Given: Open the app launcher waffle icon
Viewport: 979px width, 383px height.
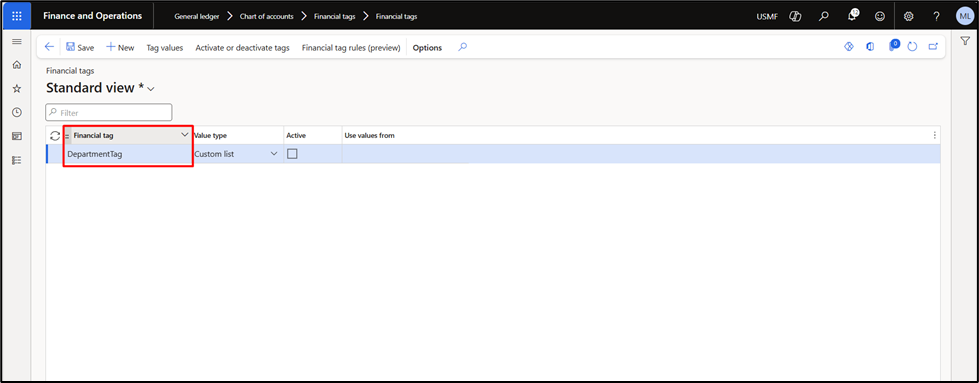Looking at the screenshot, I should coord(17,16).
